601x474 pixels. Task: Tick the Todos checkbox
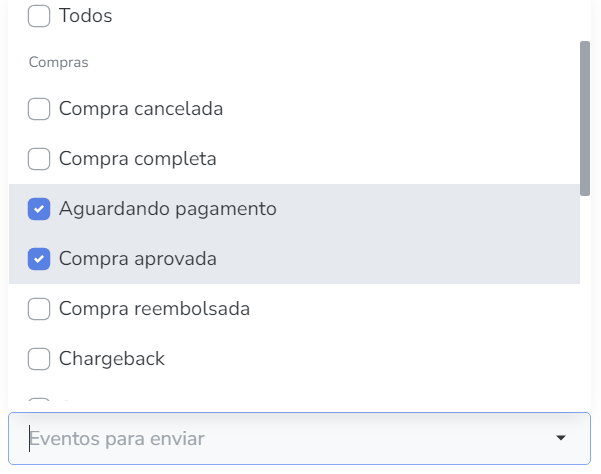[x=39, y=16]
